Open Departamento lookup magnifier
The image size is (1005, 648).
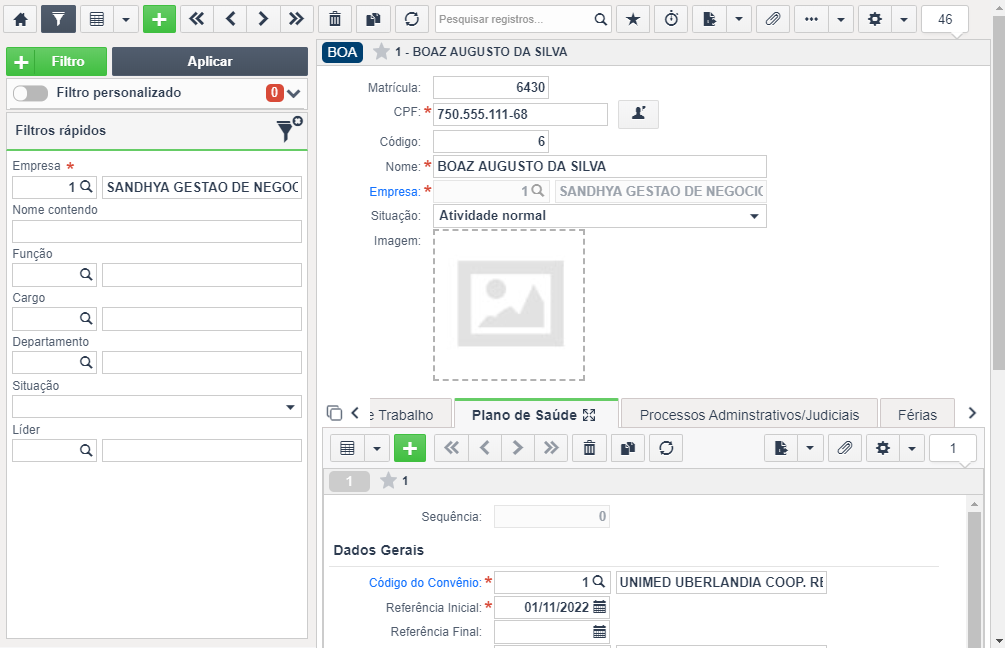tap(87, 362)
